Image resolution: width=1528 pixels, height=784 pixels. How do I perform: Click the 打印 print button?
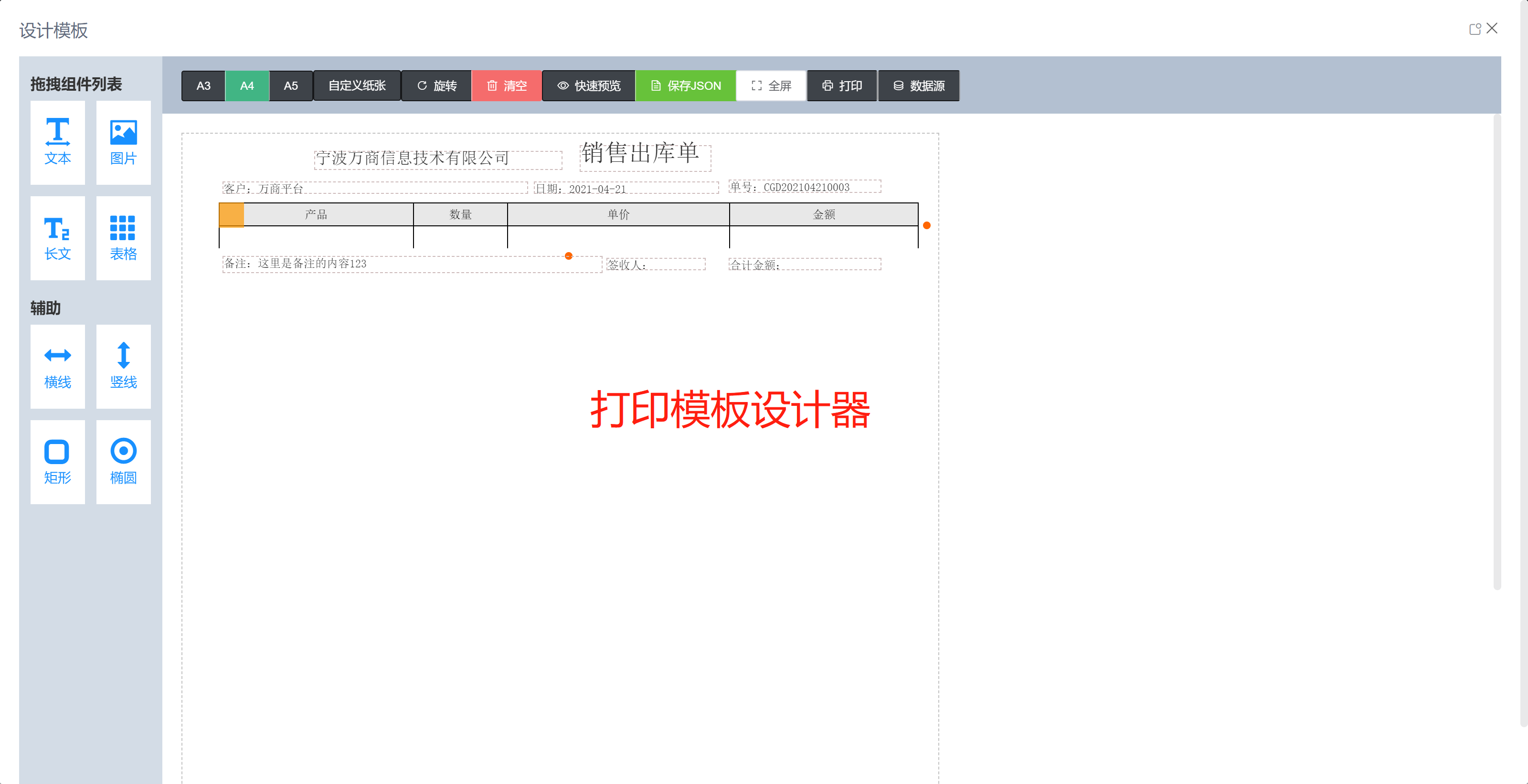coord(842,85)
